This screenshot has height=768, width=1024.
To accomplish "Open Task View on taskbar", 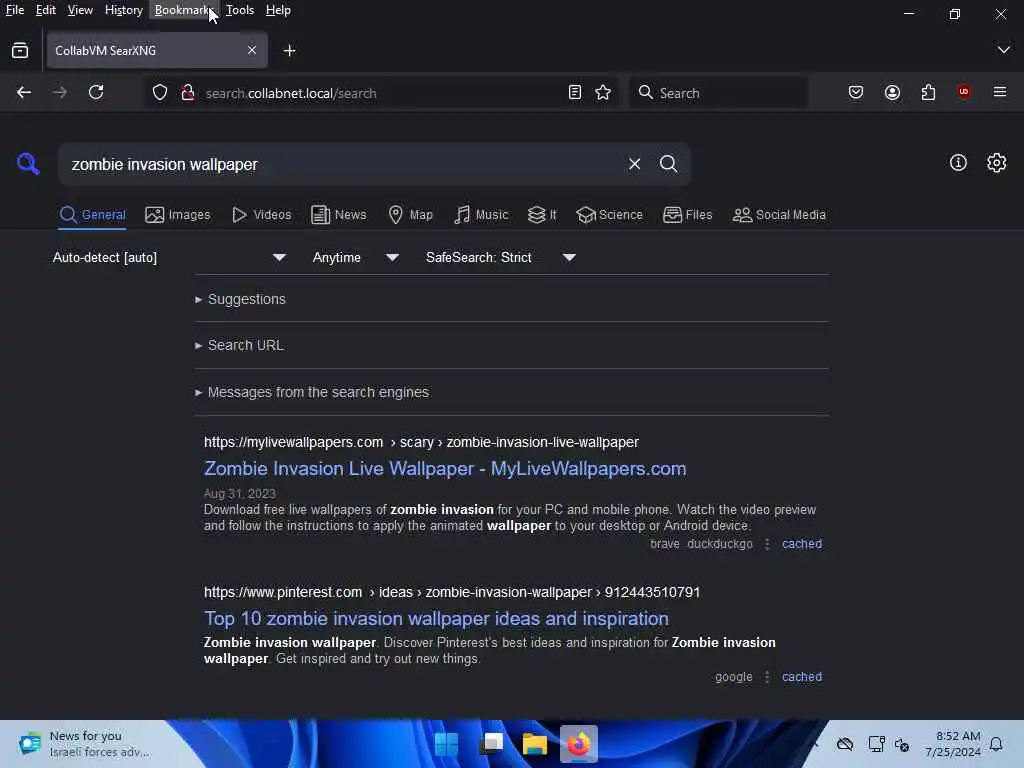I will click(x=491, y=744).
